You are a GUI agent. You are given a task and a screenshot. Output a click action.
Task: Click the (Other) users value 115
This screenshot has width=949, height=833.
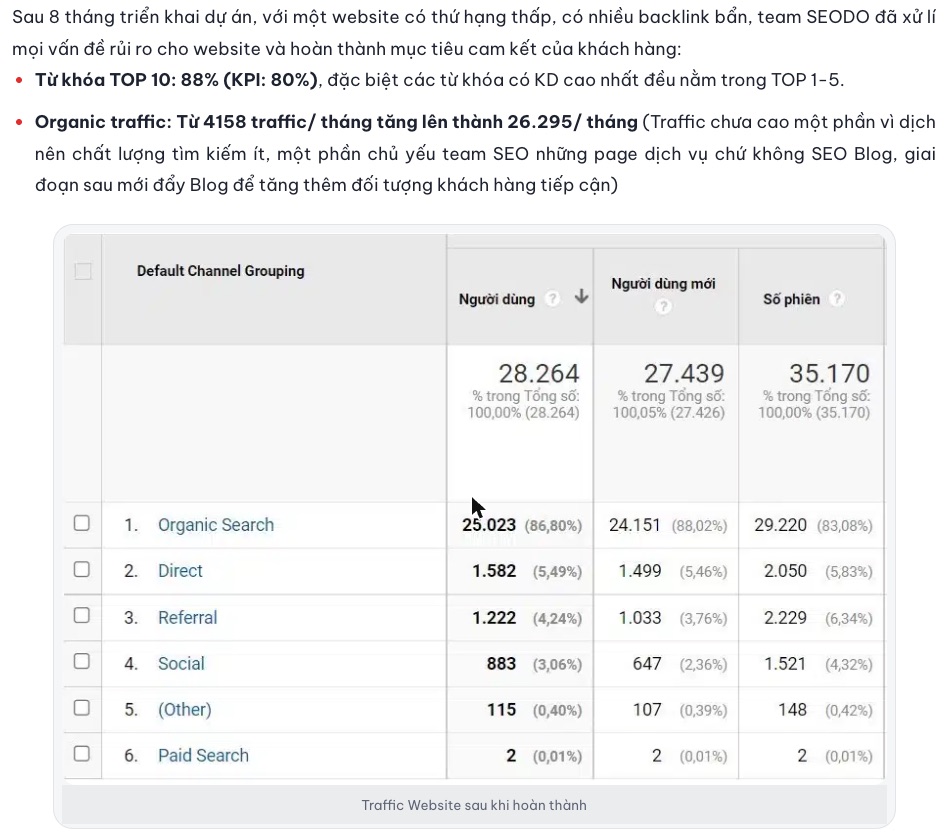click(x=502, y=710)
